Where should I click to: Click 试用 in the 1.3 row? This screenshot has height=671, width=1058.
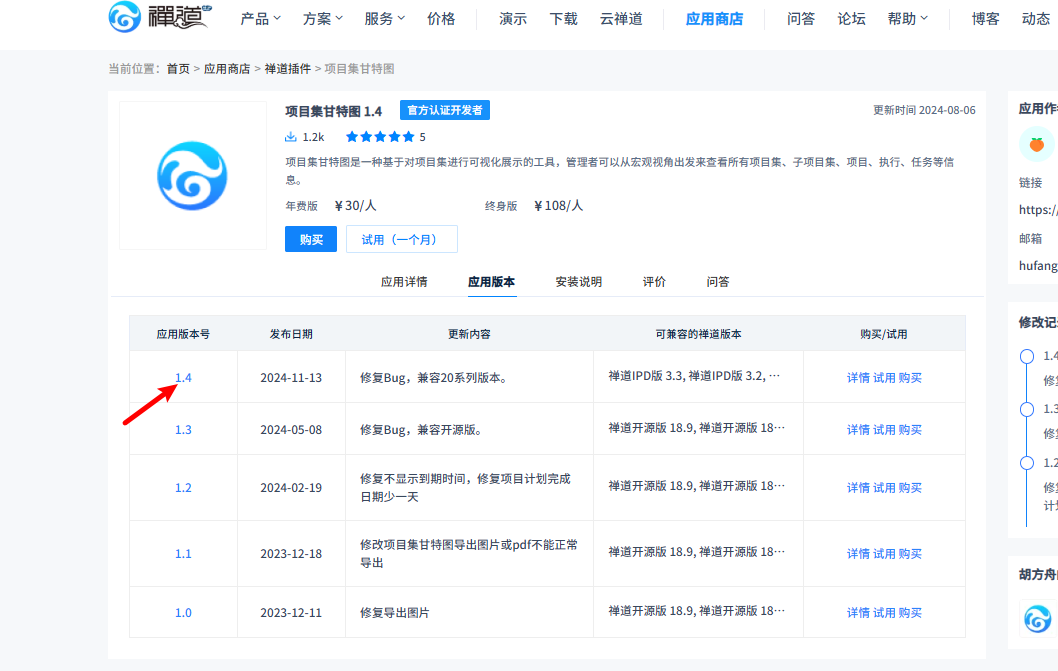[885, 430]
